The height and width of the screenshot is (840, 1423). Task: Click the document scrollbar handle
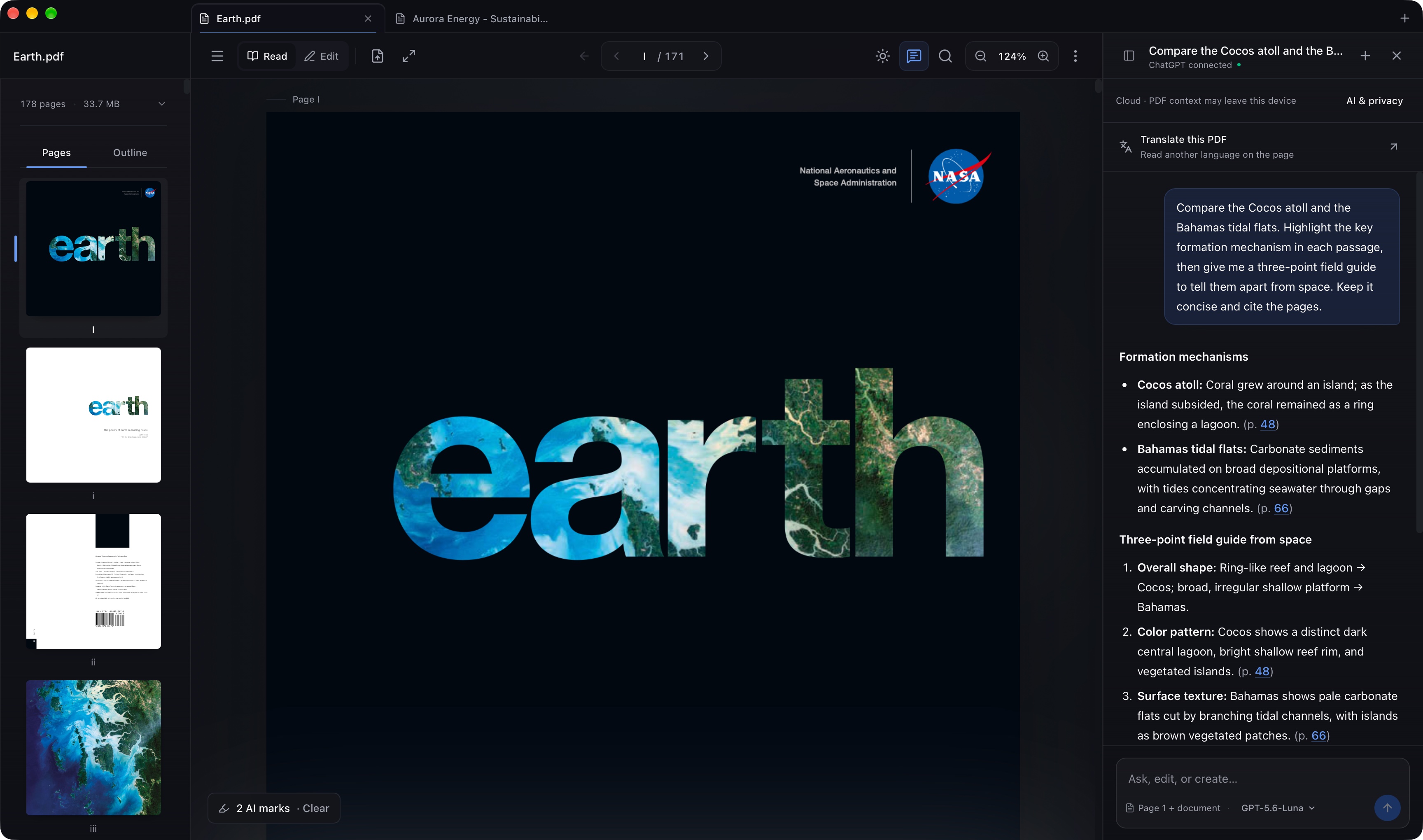(1098, 86)
